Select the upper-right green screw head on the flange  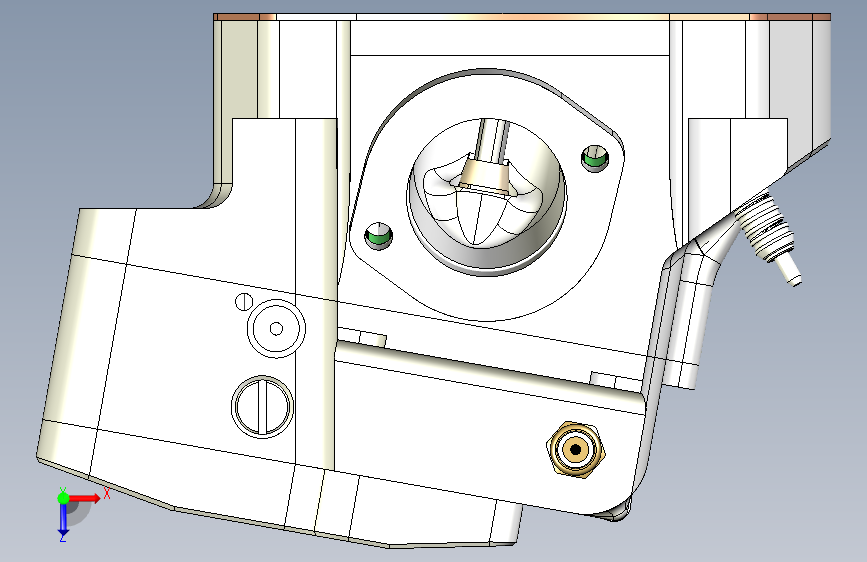click(x=596, y=158)
